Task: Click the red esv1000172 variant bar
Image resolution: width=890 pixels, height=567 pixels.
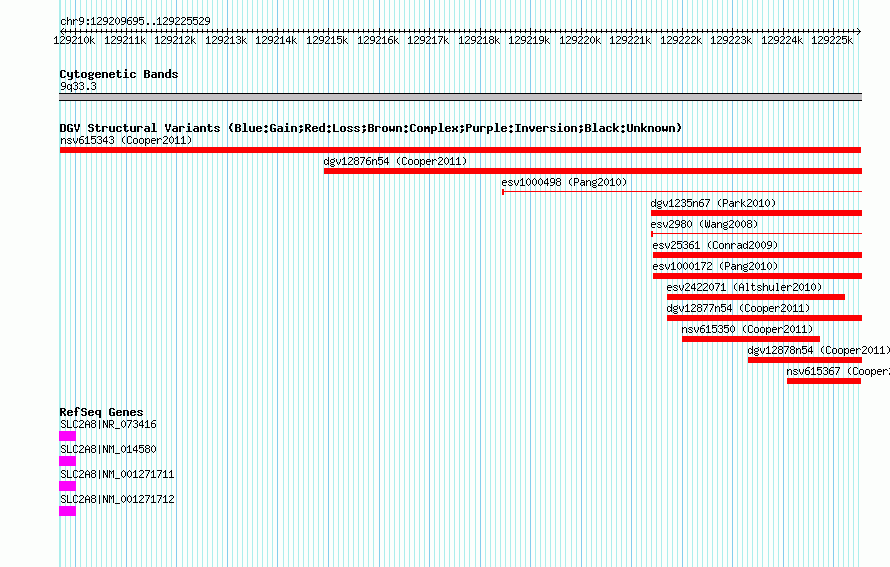Action: [757, 276]
